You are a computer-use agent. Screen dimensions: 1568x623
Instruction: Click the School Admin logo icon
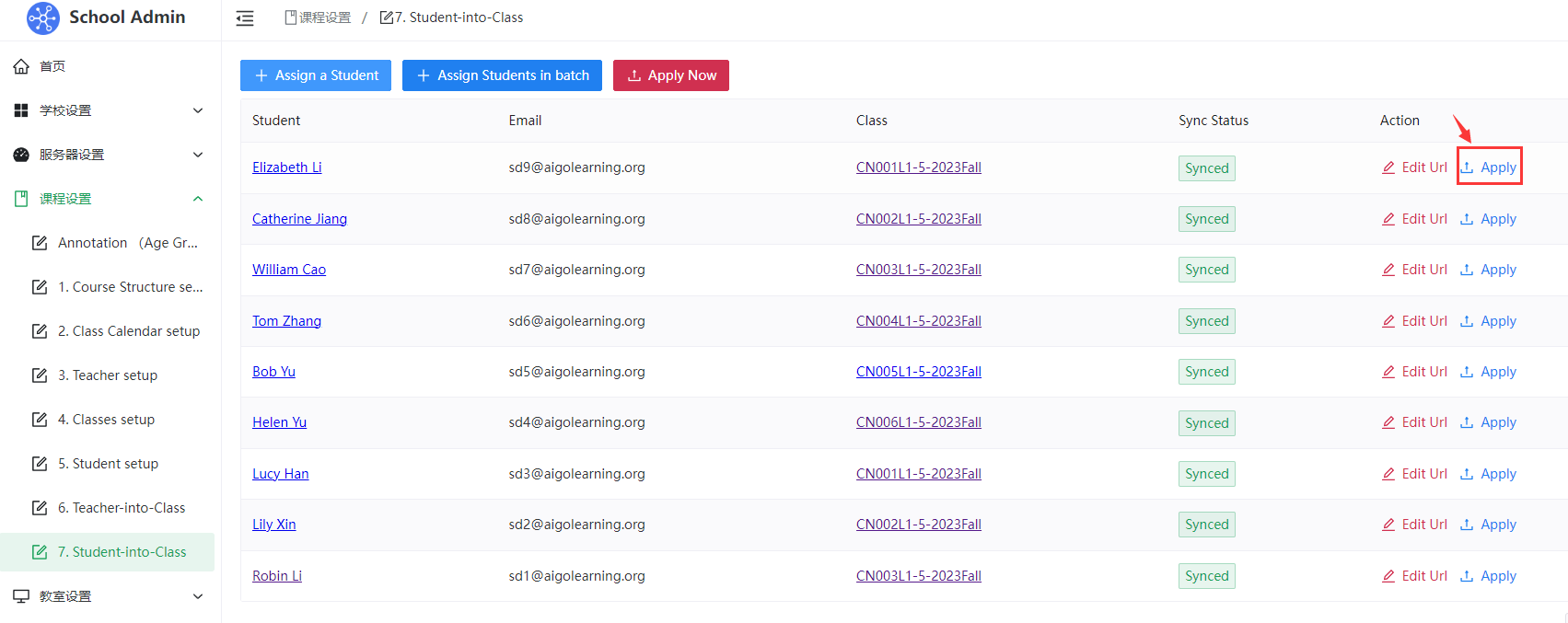click(42, 17)
